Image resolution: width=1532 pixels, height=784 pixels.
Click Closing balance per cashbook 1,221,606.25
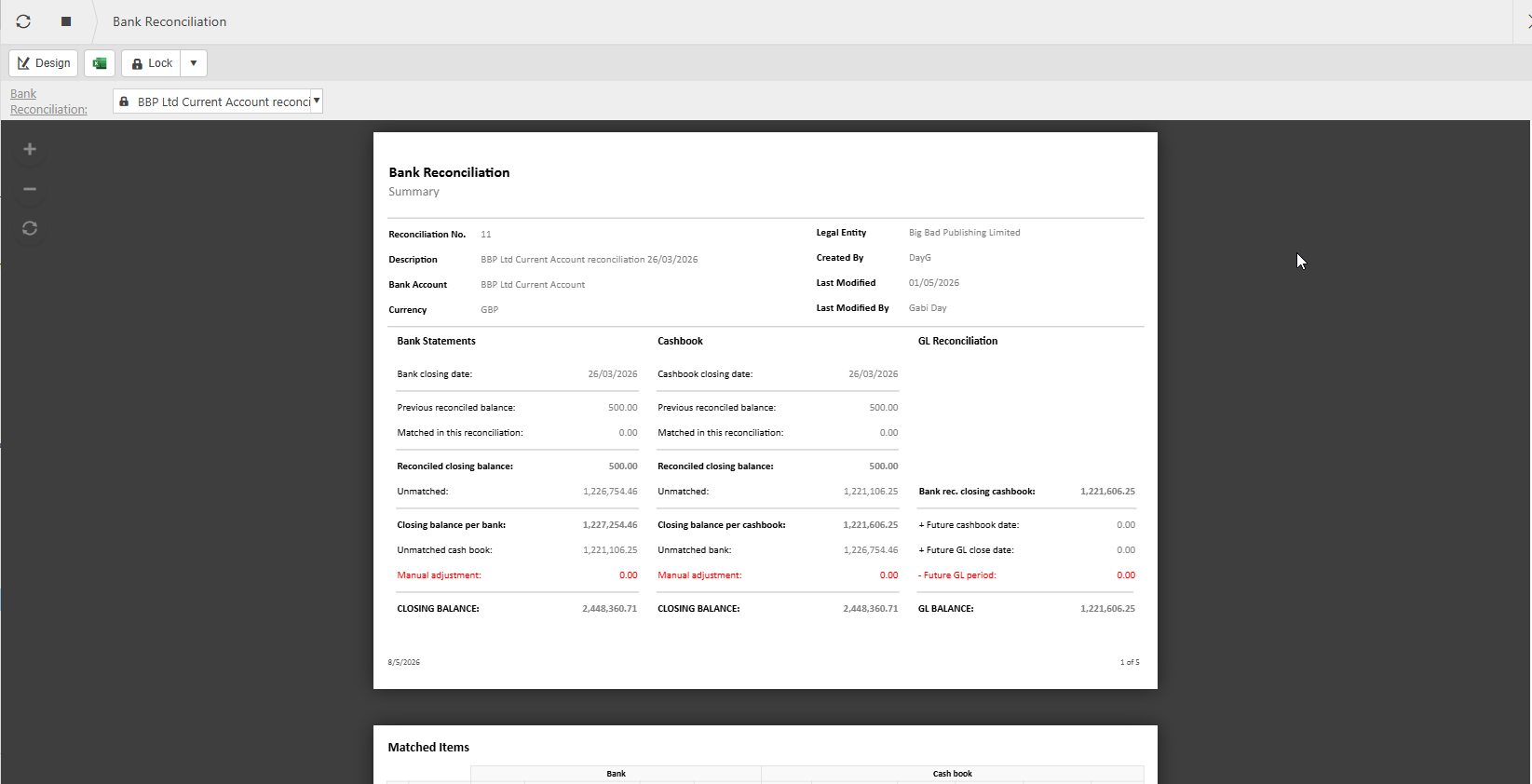pos(871,525)
